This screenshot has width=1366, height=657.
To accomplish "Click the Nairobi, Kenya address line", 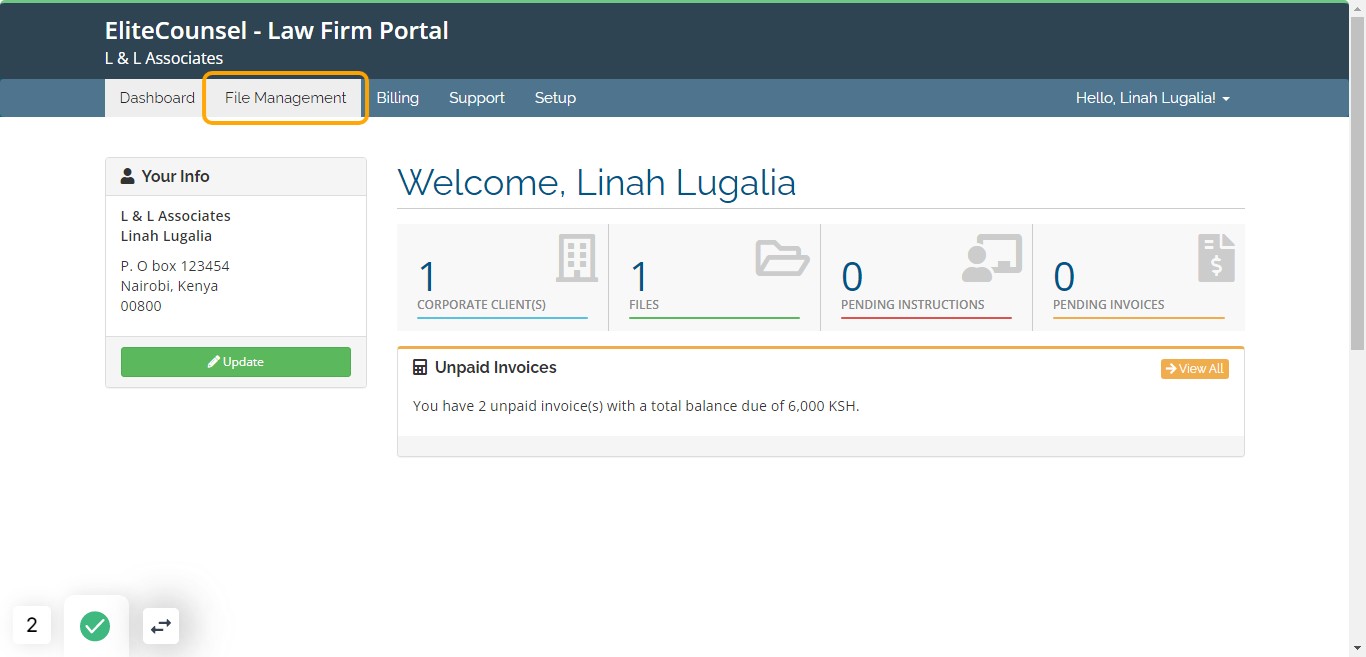I will tap(170, 286).
